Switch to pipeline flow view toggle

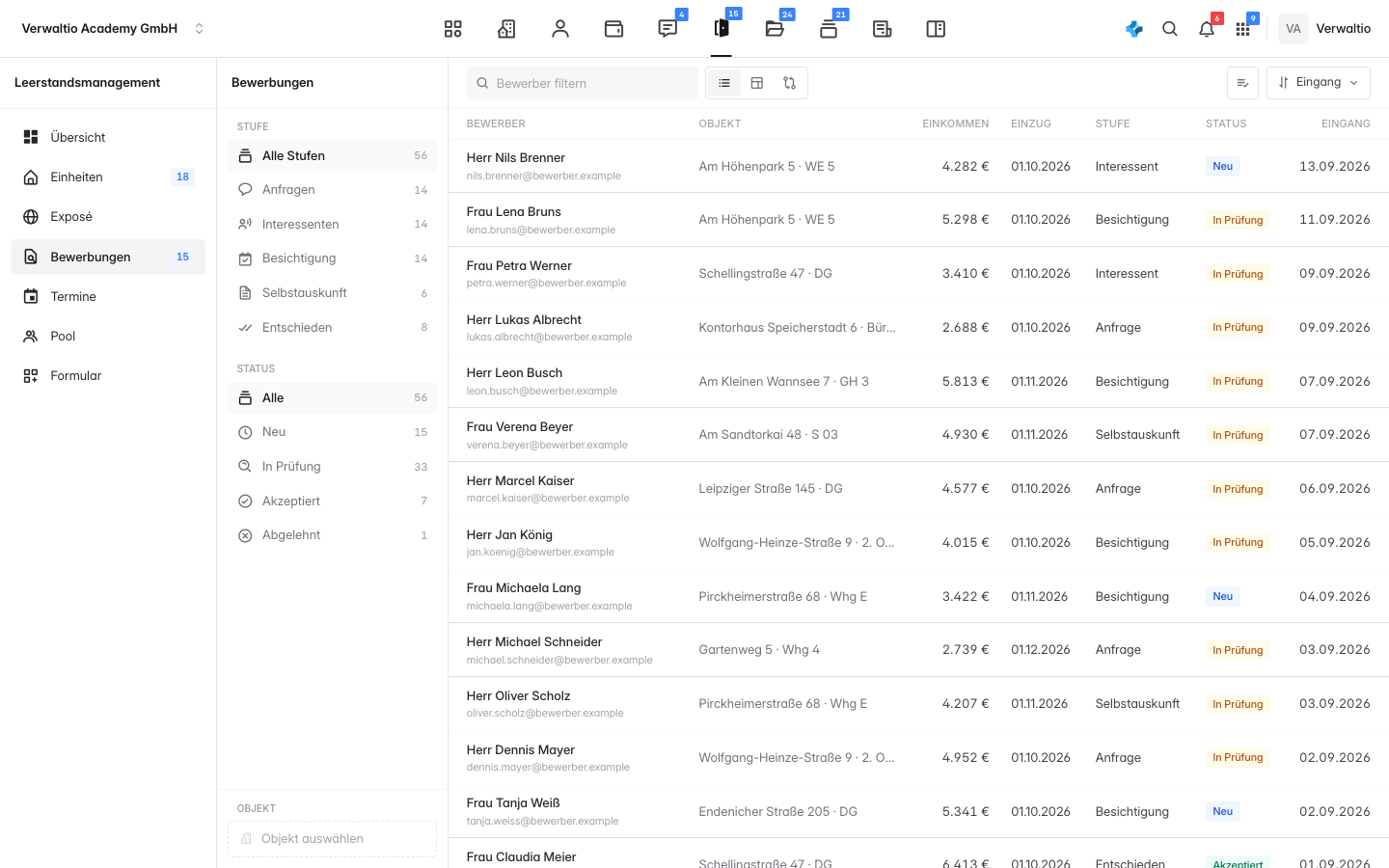coord(790,83)
